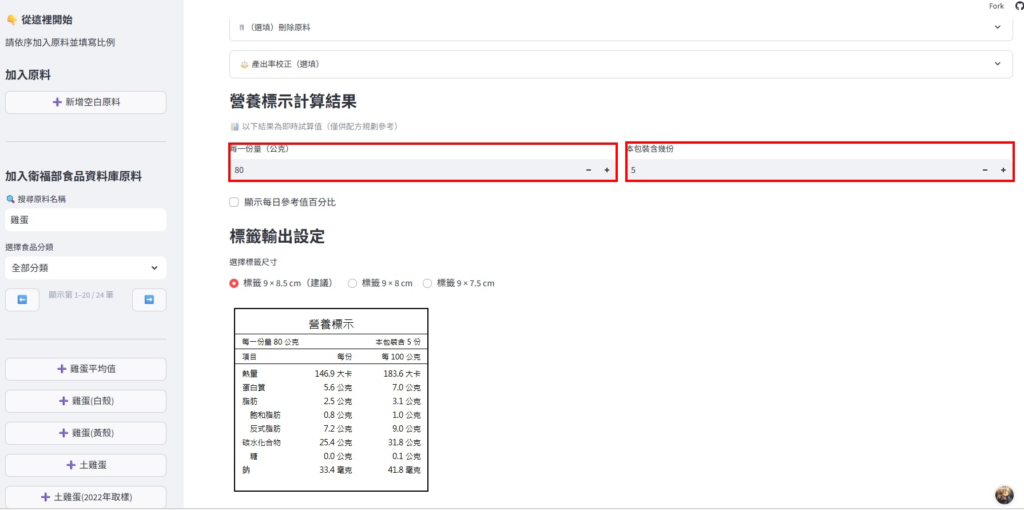The height and width of the screenshot is (510, 1024).
Task: Enable 顯示每日參考值百分比 checkbox
Action: 234,202
